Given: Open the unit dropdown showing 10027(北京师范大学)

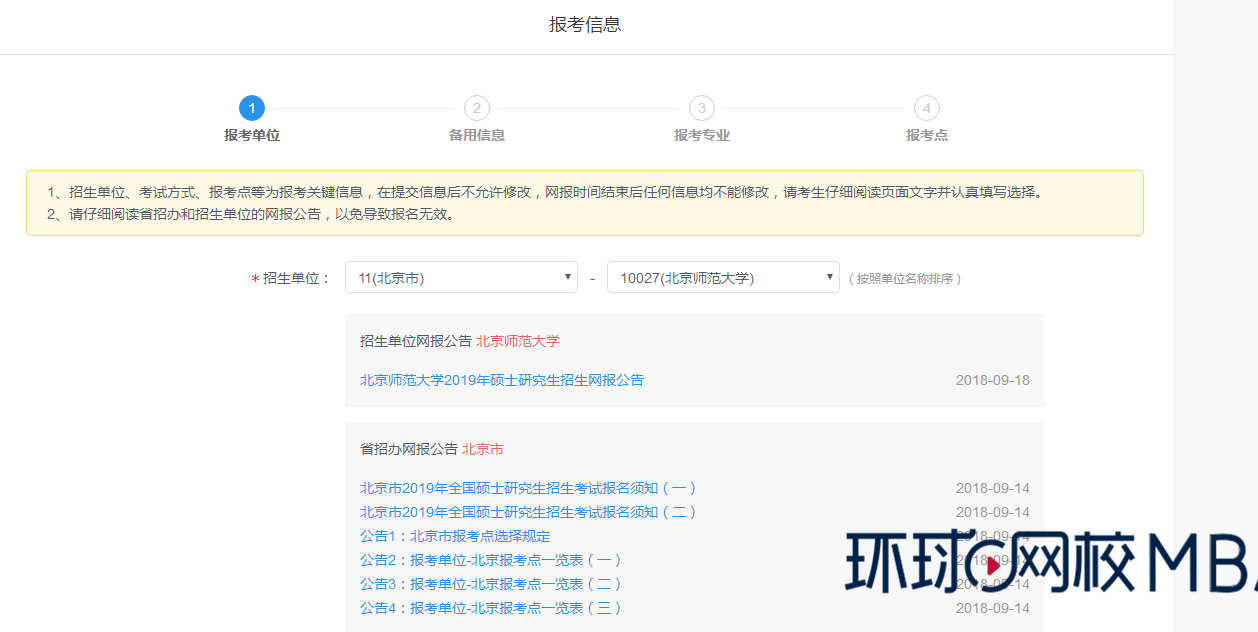Looking at the screenshot, I should pyautogui.click(x=722, y=277).
